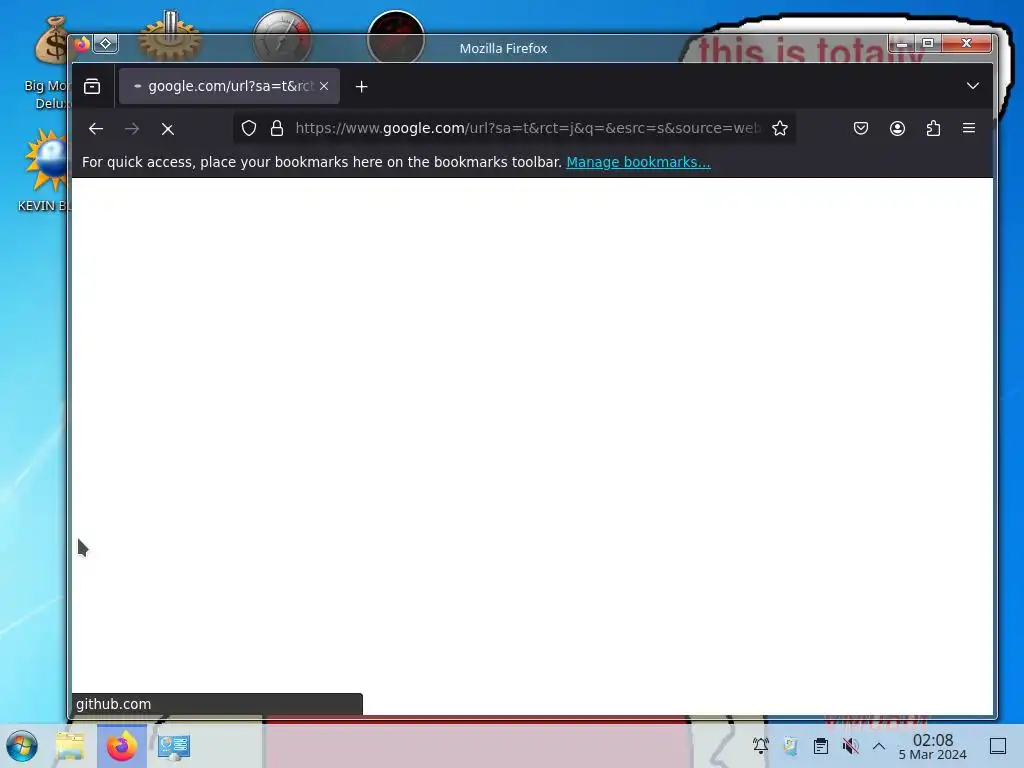This screenshot has width=1024, height=768.
Task: Stop loading the current page
Action: click(x=168, y=129)
